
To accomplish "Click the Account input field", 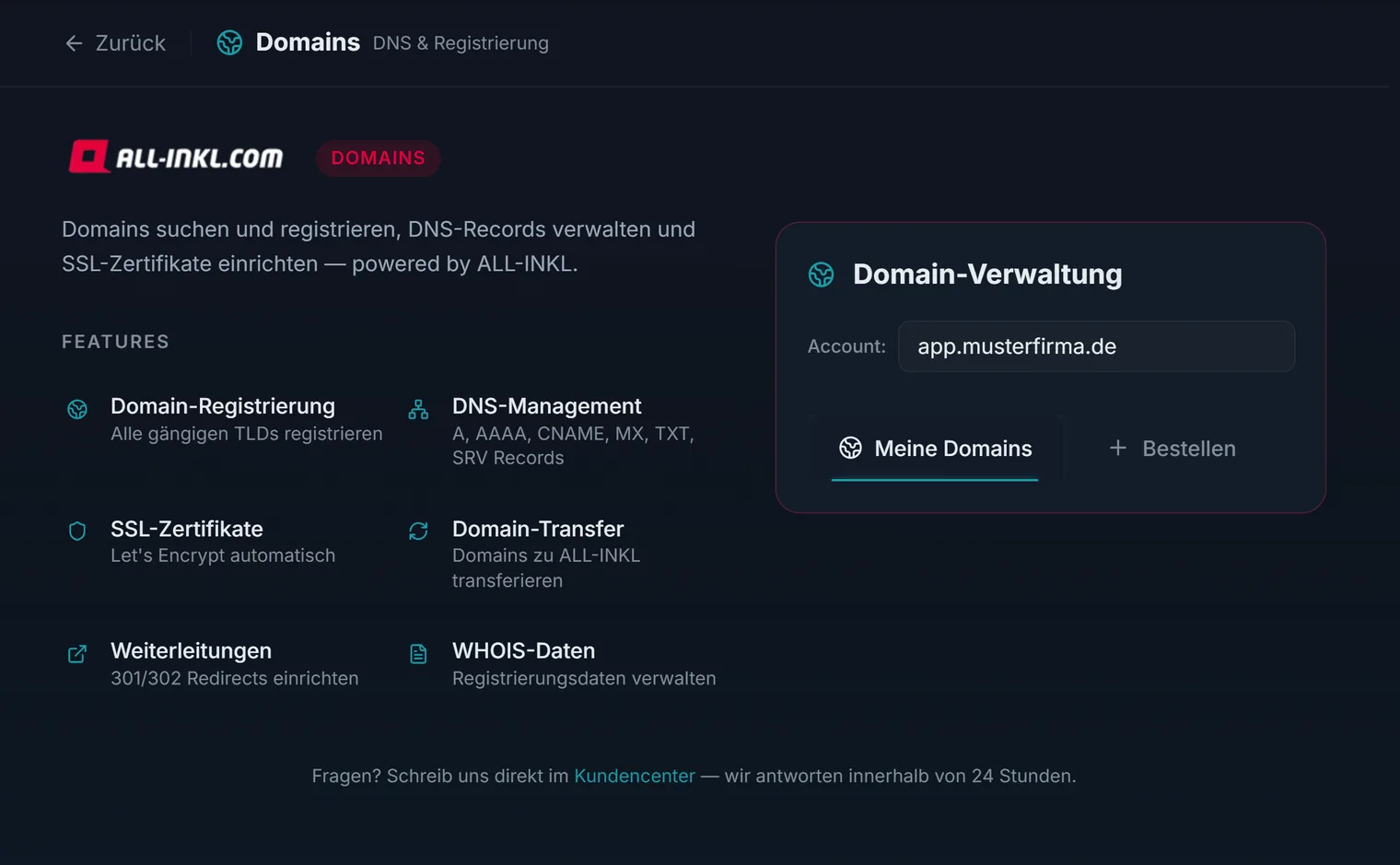I will click(x=1096, y=346).
